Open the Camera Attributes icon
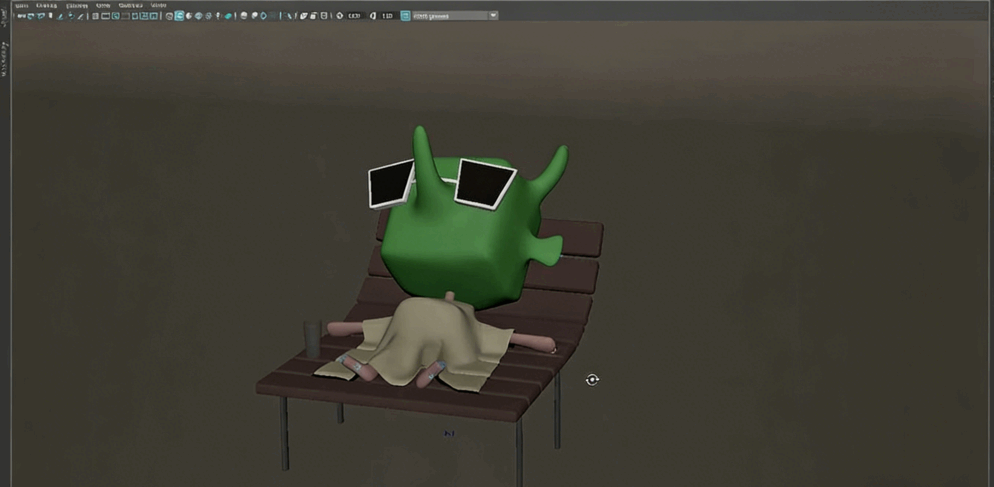This screenshot has width=994, height=487. click(x=40, y=16)
